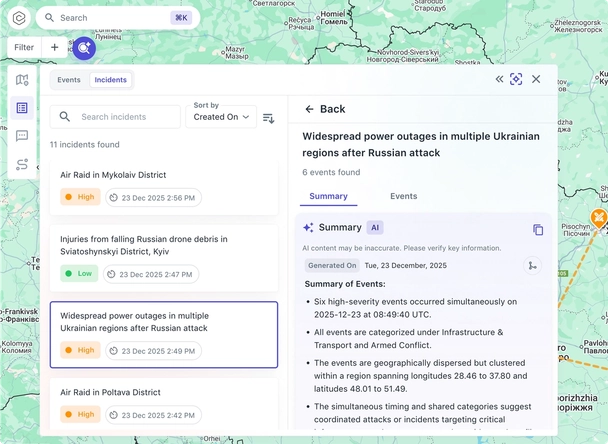The width and height of the screenshot is (608, 444).
Task: Open Air Raid in Mykolaiv District incident
Action: (164, 187)
